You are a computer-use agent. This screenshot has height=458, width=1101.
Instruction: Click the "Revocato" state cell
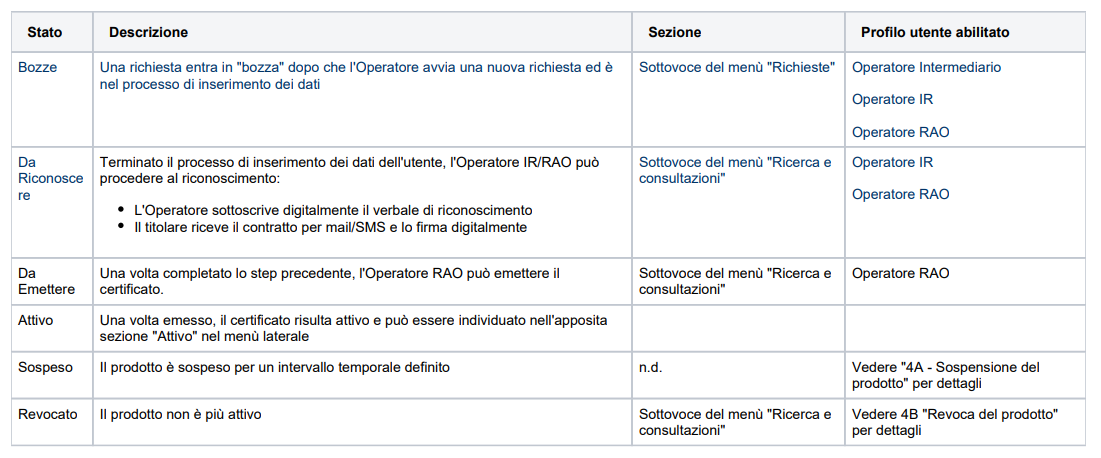click(x=47, y=414)
